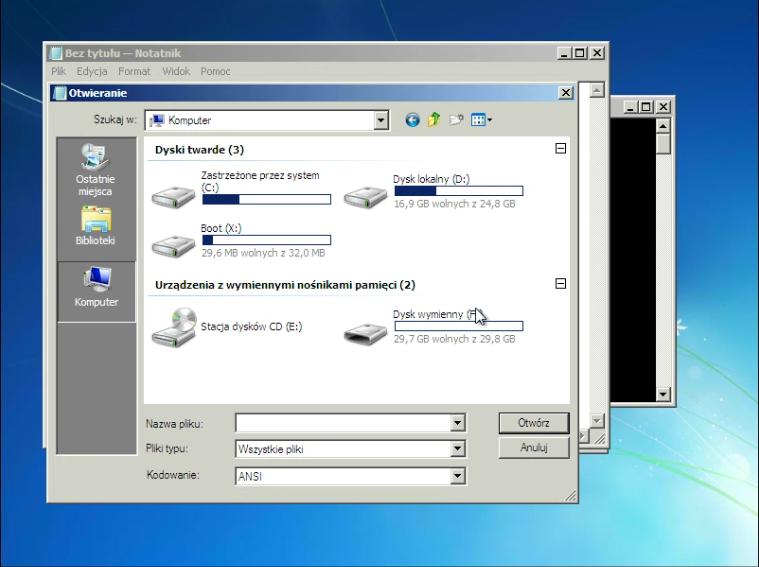Image resolution: width=759 pixels, height=567 pixels.
Task: Click the Urządzenia z wymiennymi nośnikami pamięci header
Action: [285, 285]
